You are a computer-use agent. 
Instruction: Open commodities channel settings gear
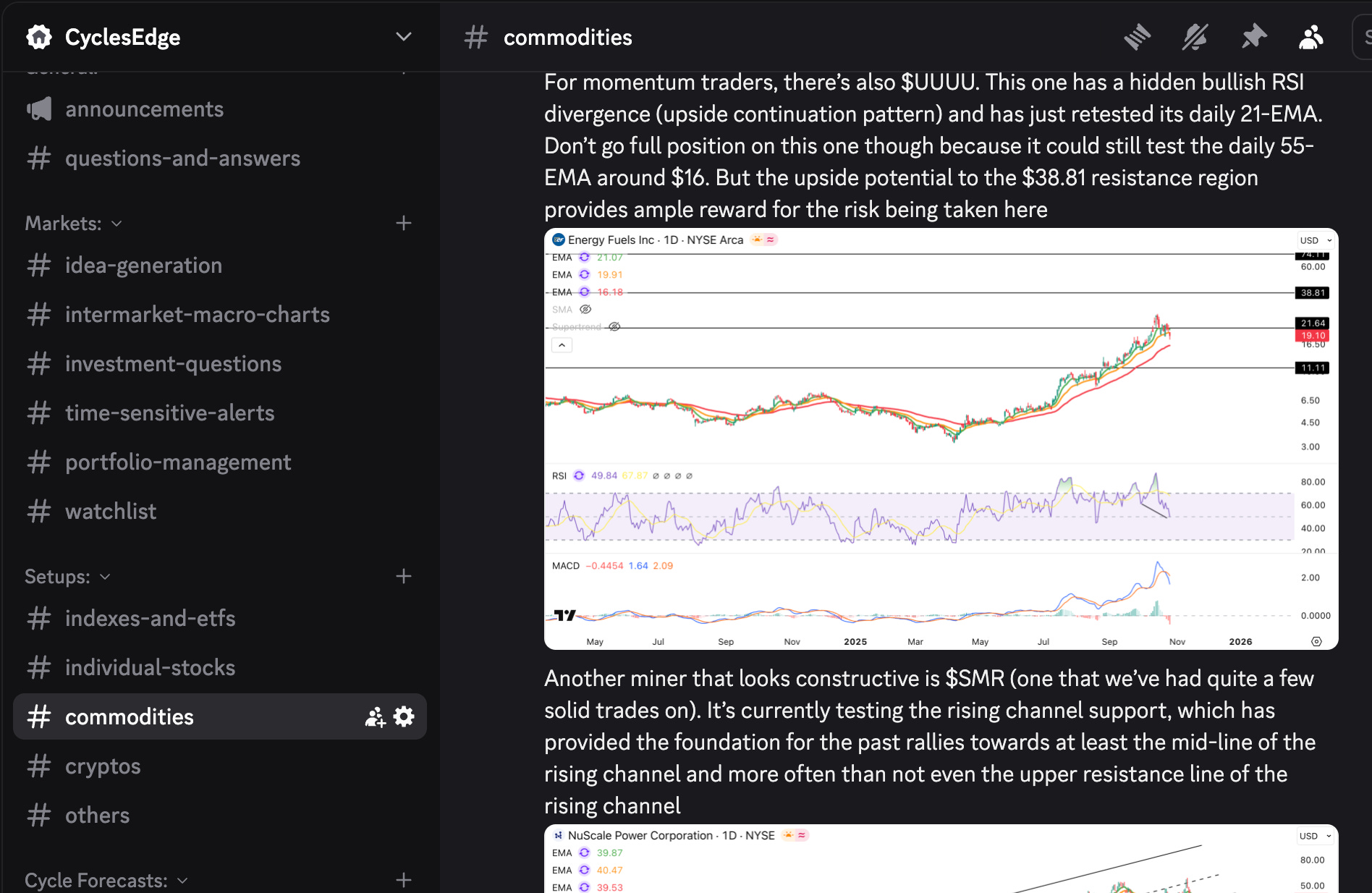point(404,716)
